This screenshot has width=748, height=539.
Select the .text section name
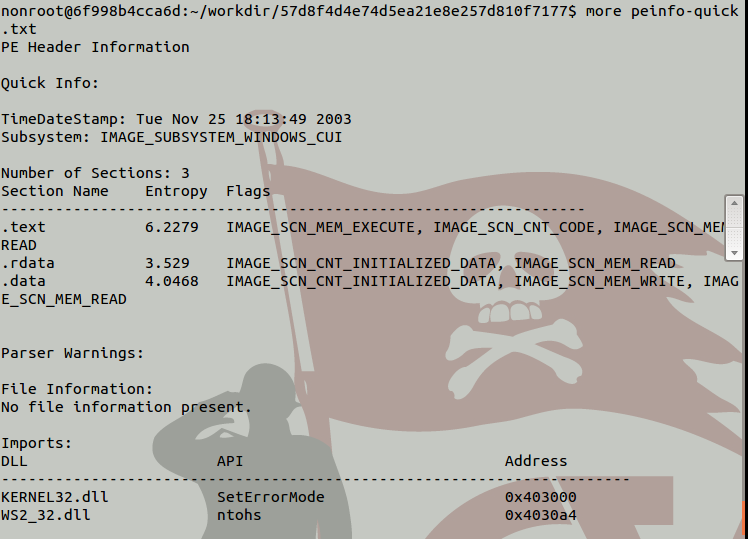23,227
